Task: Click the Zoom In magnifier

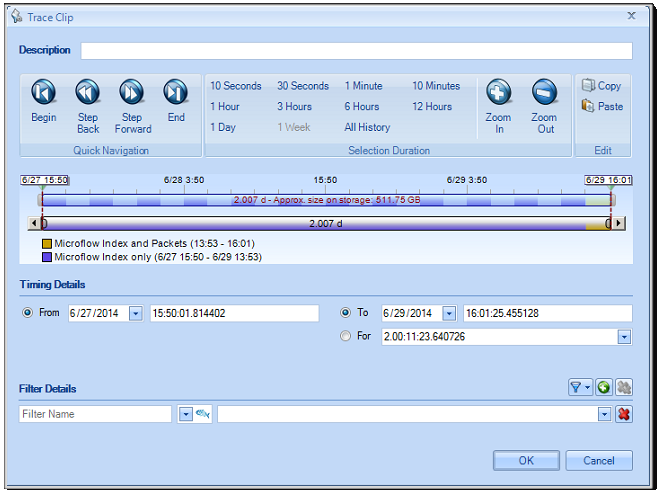Action: coord(499,93)
